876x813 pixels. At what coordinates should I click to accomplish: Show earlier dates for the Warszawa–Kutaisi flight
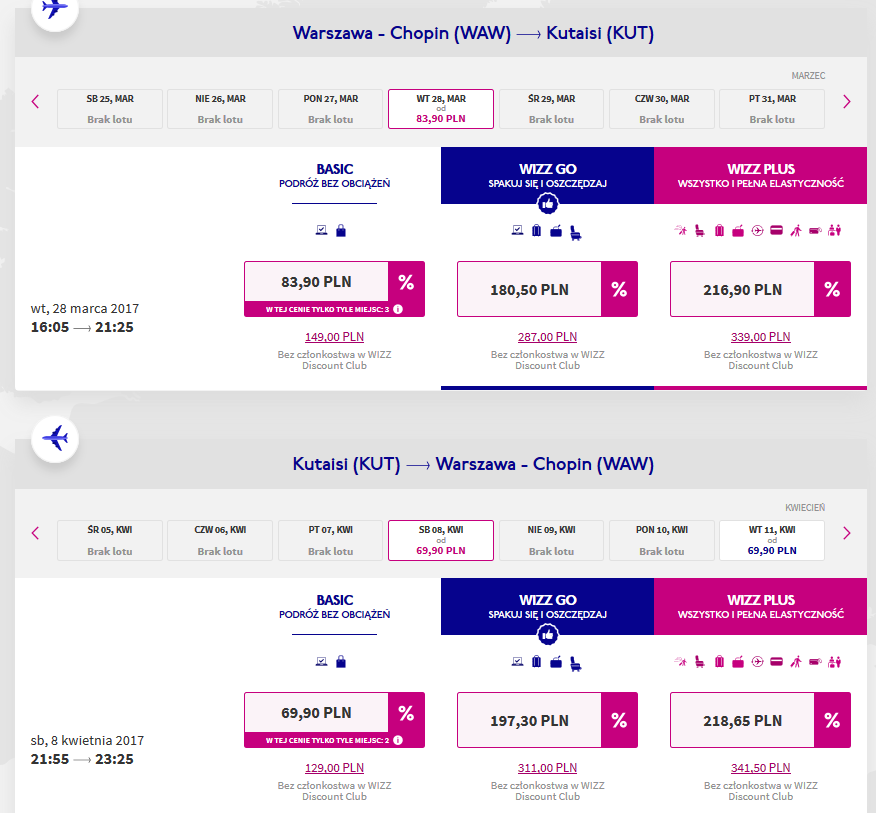tap(35, 102)
